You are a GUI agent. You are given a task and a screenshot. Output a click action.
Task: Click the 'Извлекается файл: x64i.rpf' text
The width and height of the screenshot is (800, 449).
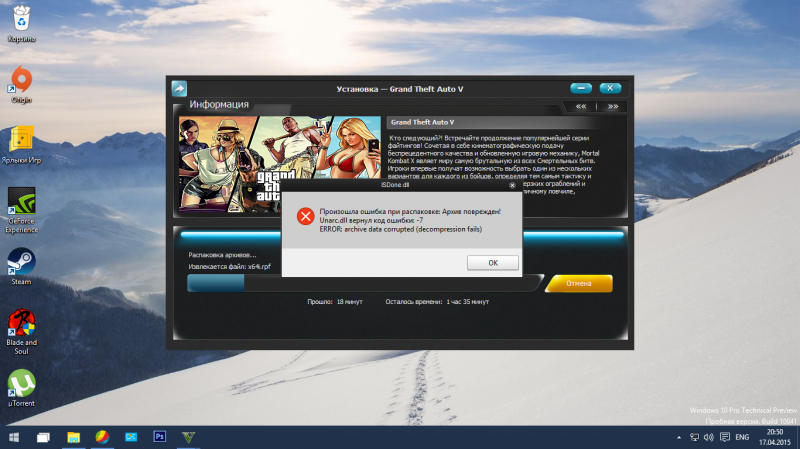tap(229, 267)
